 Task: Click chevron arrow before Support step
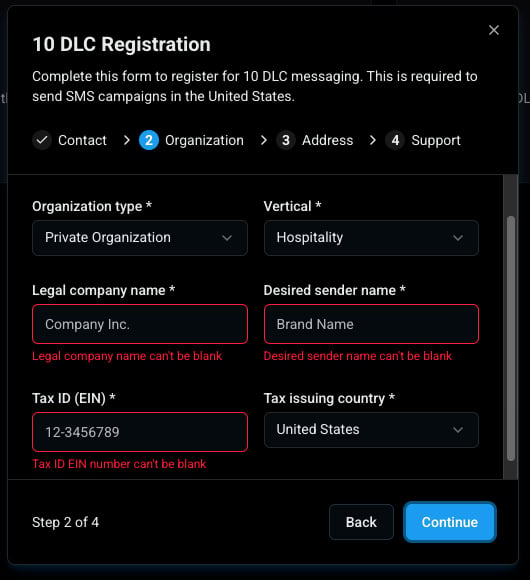pos(373,140)
